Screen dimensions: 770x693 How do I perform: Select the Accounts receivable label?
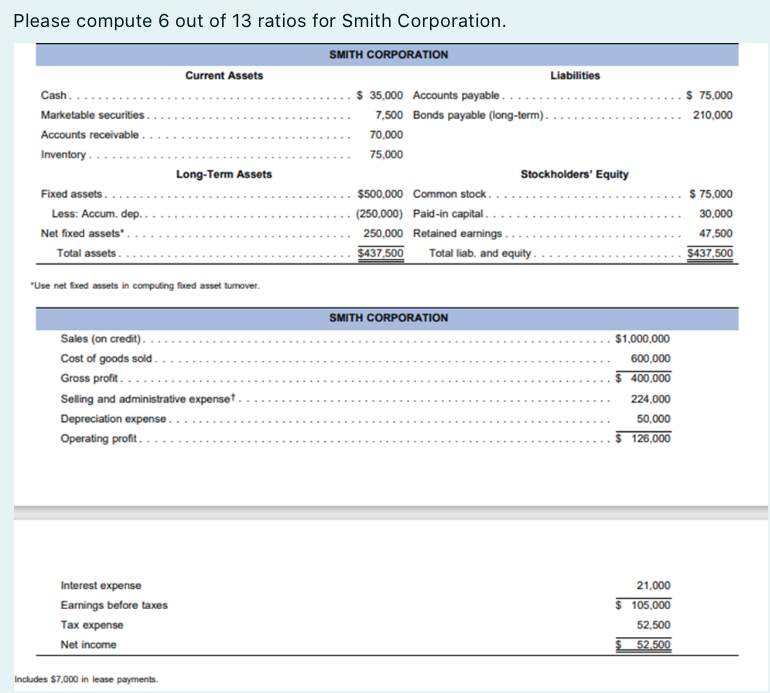pos(90,135)
